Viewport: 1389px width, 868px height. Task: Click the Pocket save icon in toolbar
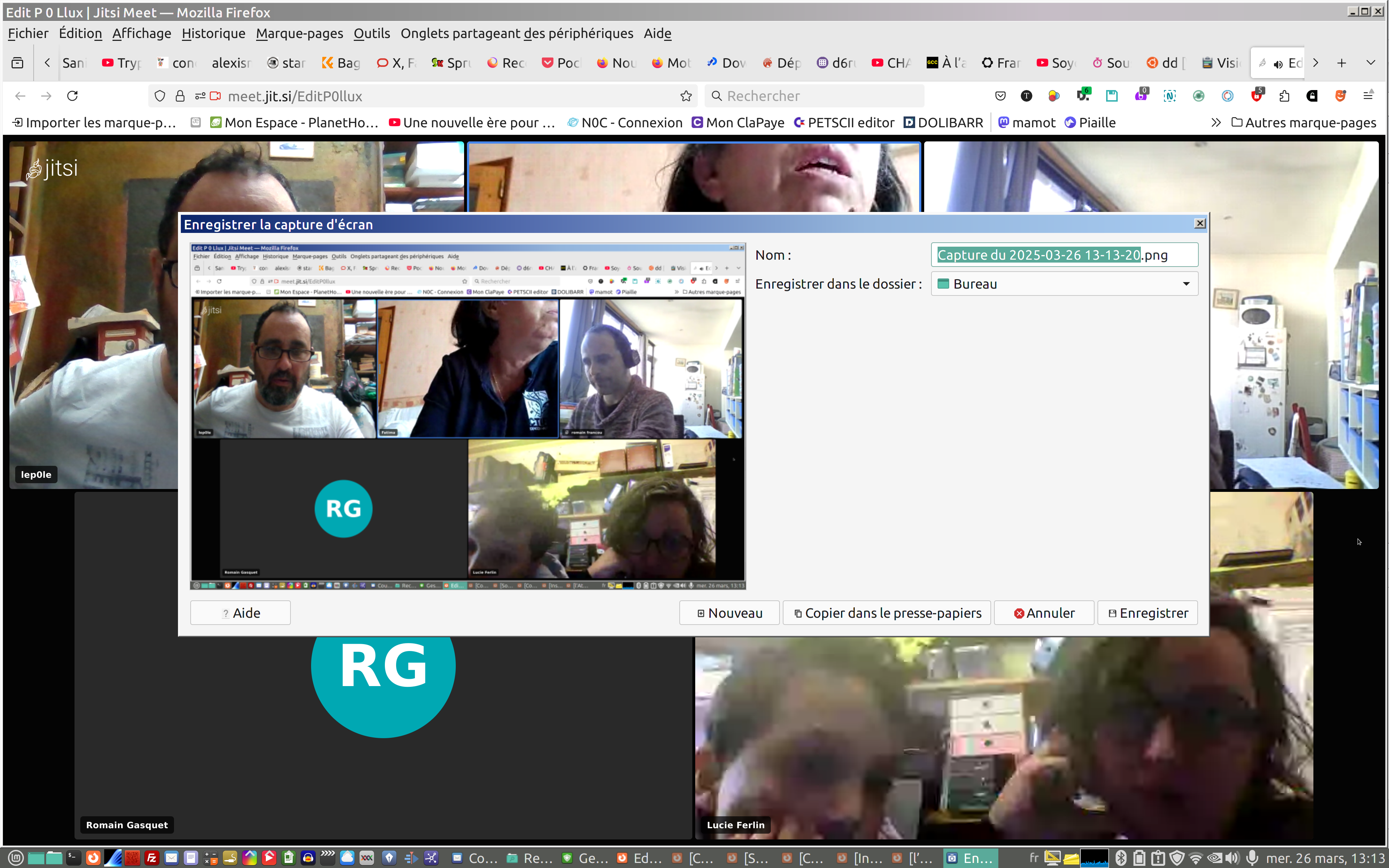[1001, 96]
